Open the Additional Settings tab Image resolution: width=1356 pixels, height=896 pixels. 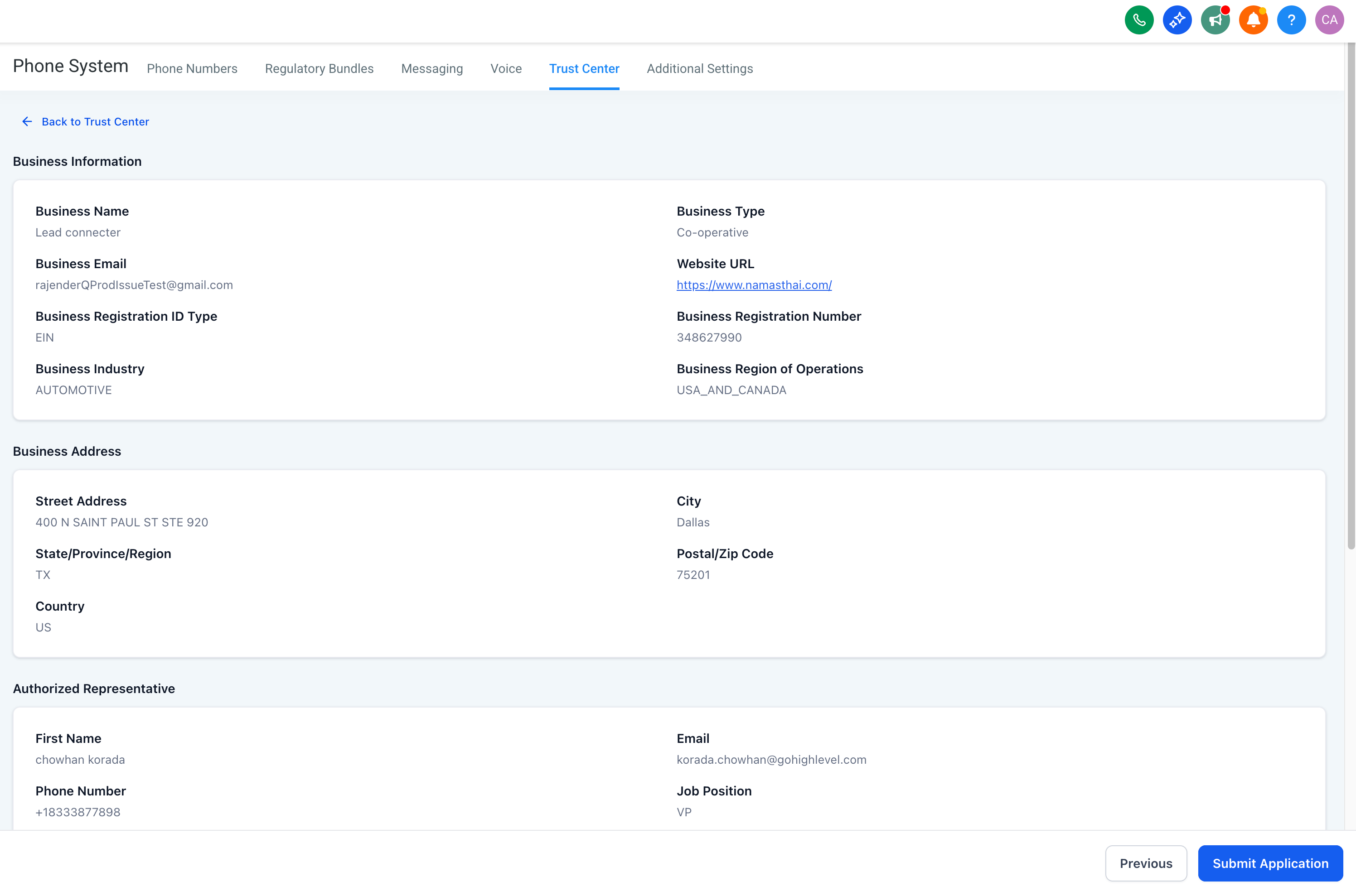coord(700,68)
